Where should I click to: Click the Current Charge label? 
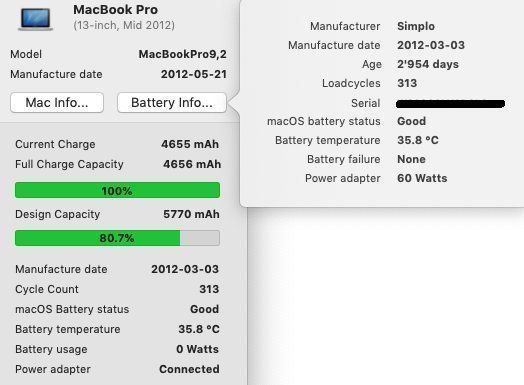coord(55,144)
